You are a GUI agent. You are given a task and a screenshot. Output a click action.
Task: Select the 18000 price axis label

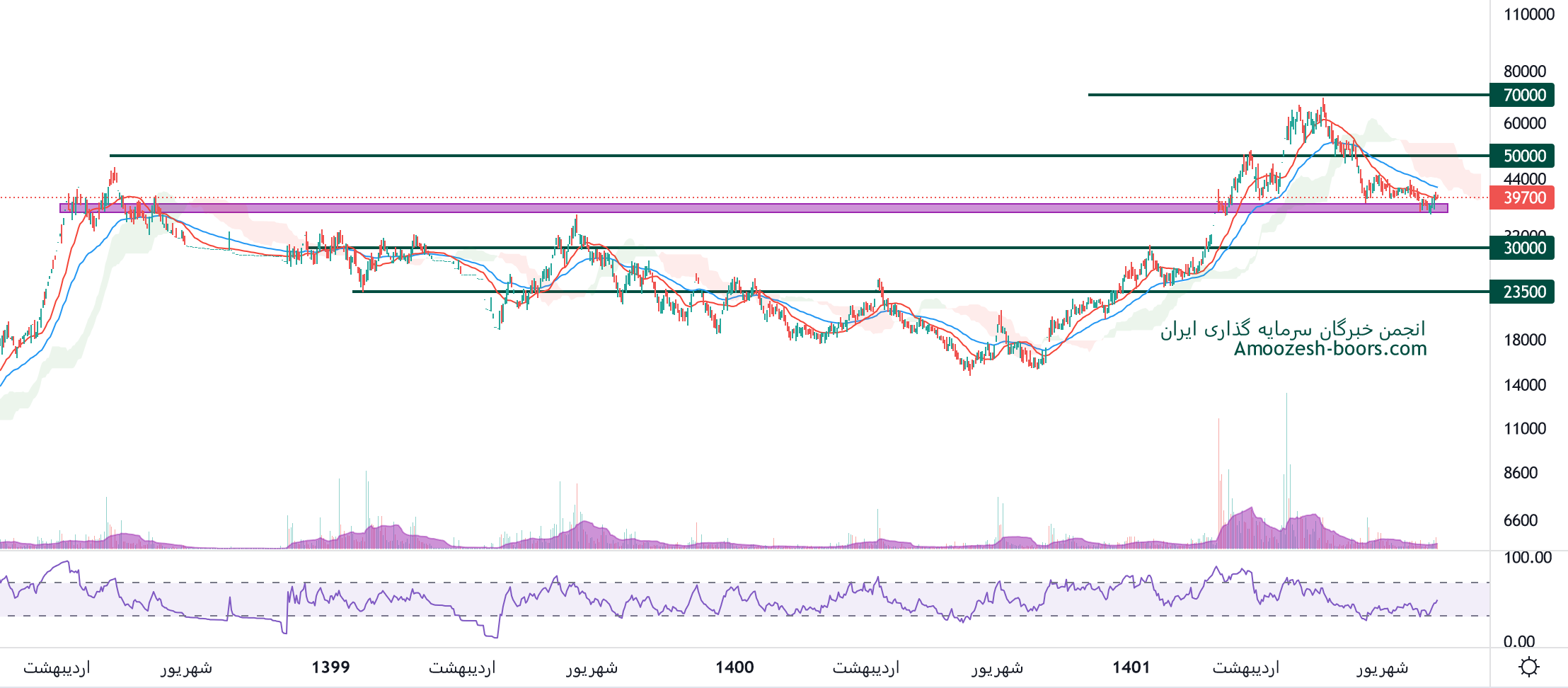click(1524, 340)
